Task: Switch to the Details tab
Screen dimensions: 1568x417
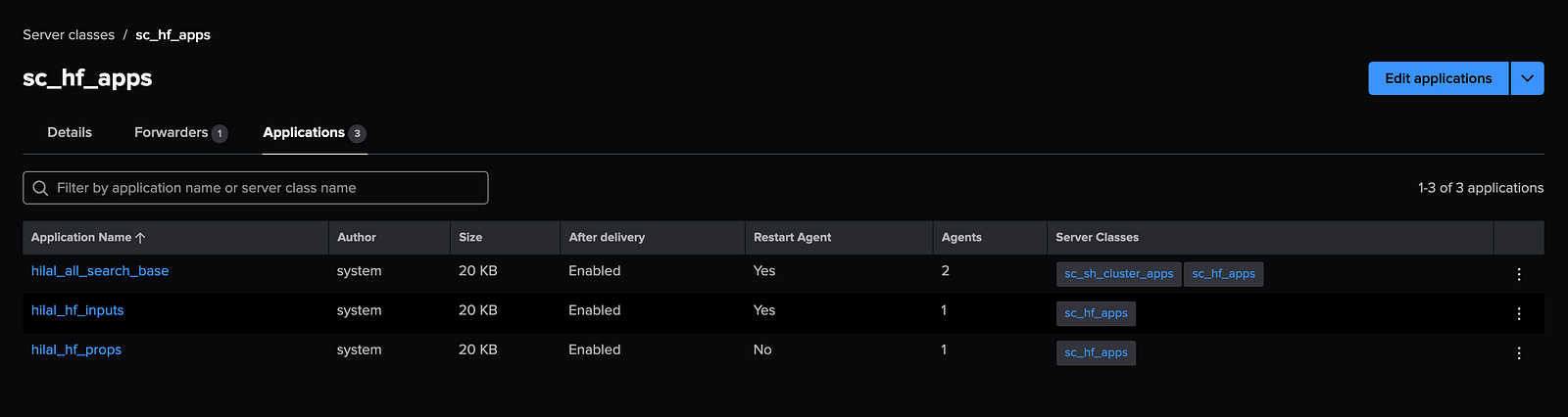Action: (x=70, y=133)
